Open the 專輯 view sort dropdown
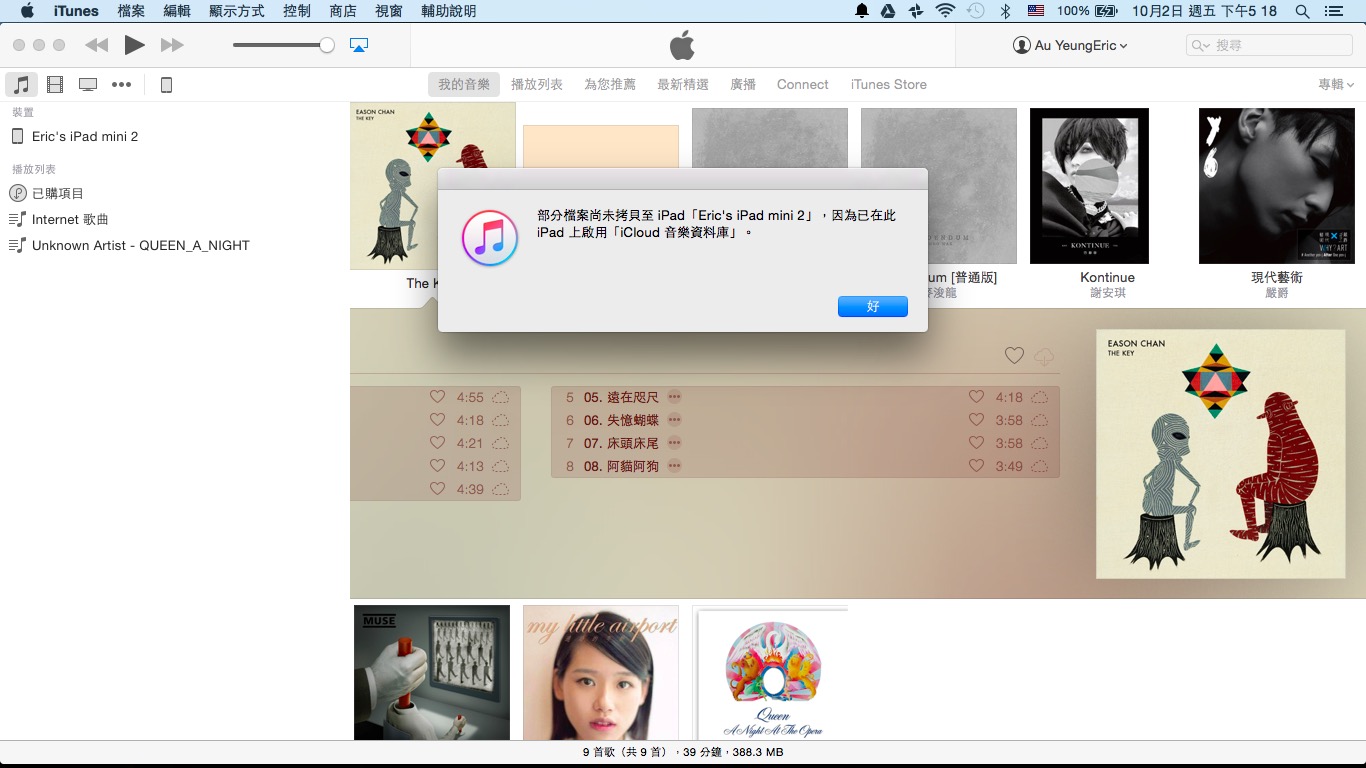Screen dimensions: 1366x768 (x=1336, y=85)
